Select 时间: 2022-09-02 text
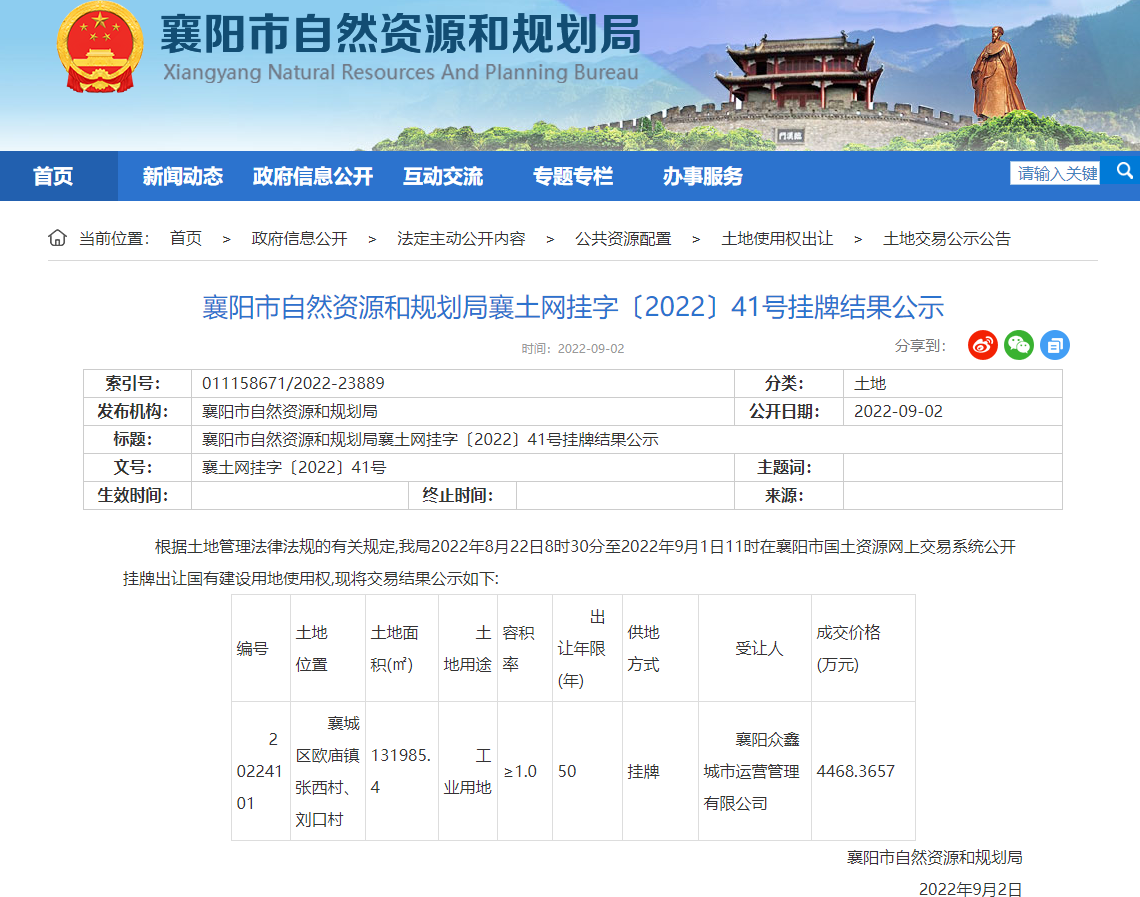This screenshot has height=897, width=1140. pos(573,349)
